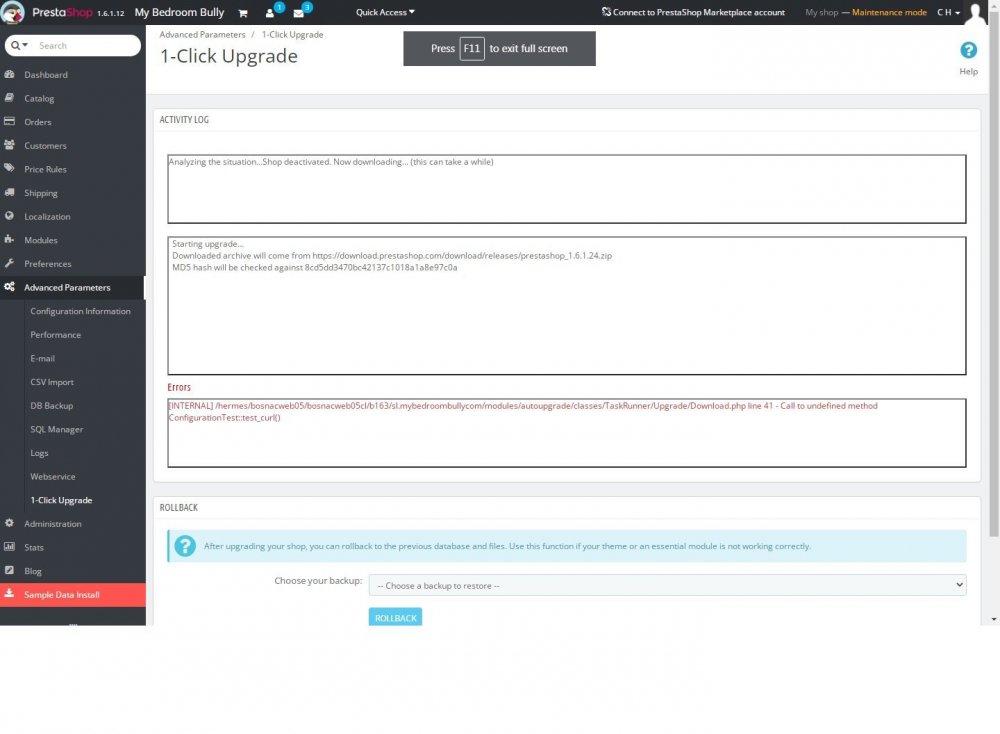
Task: Open the My shop link
Action: pyautogui.click(x=821, y=12)
